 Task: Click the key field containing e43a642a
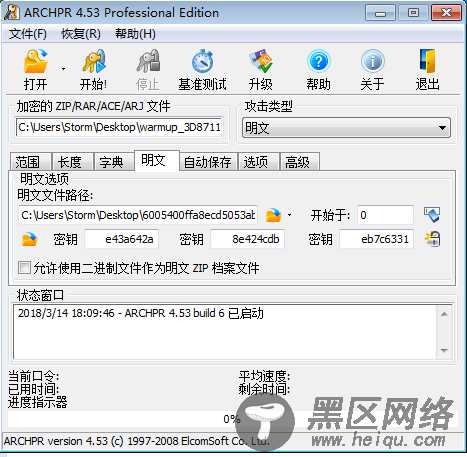[x=121, y=239]
